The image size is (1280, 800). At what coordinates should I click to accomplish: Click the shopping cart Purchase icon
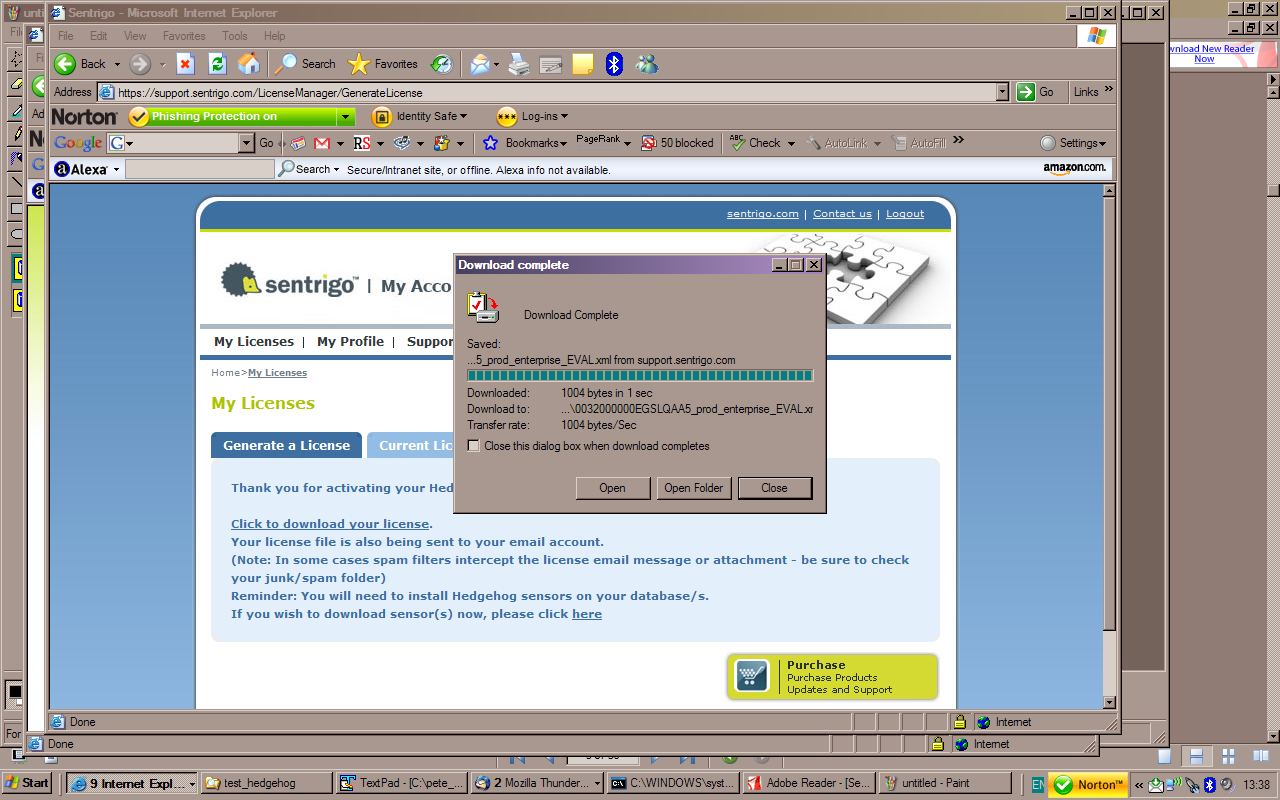coord(752,676)
